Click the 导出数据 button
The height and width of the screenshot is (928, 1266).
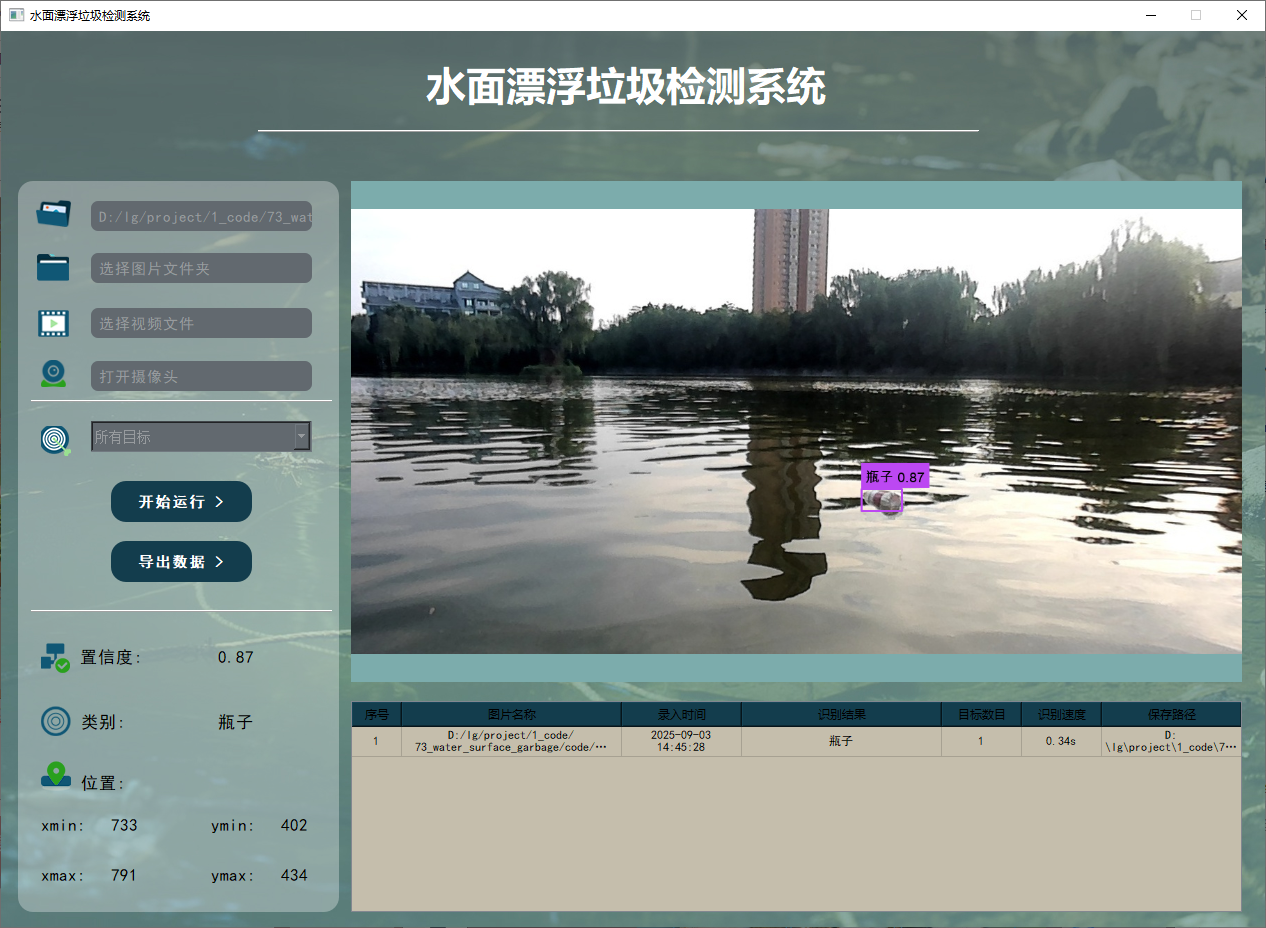(x=181, y=561)
